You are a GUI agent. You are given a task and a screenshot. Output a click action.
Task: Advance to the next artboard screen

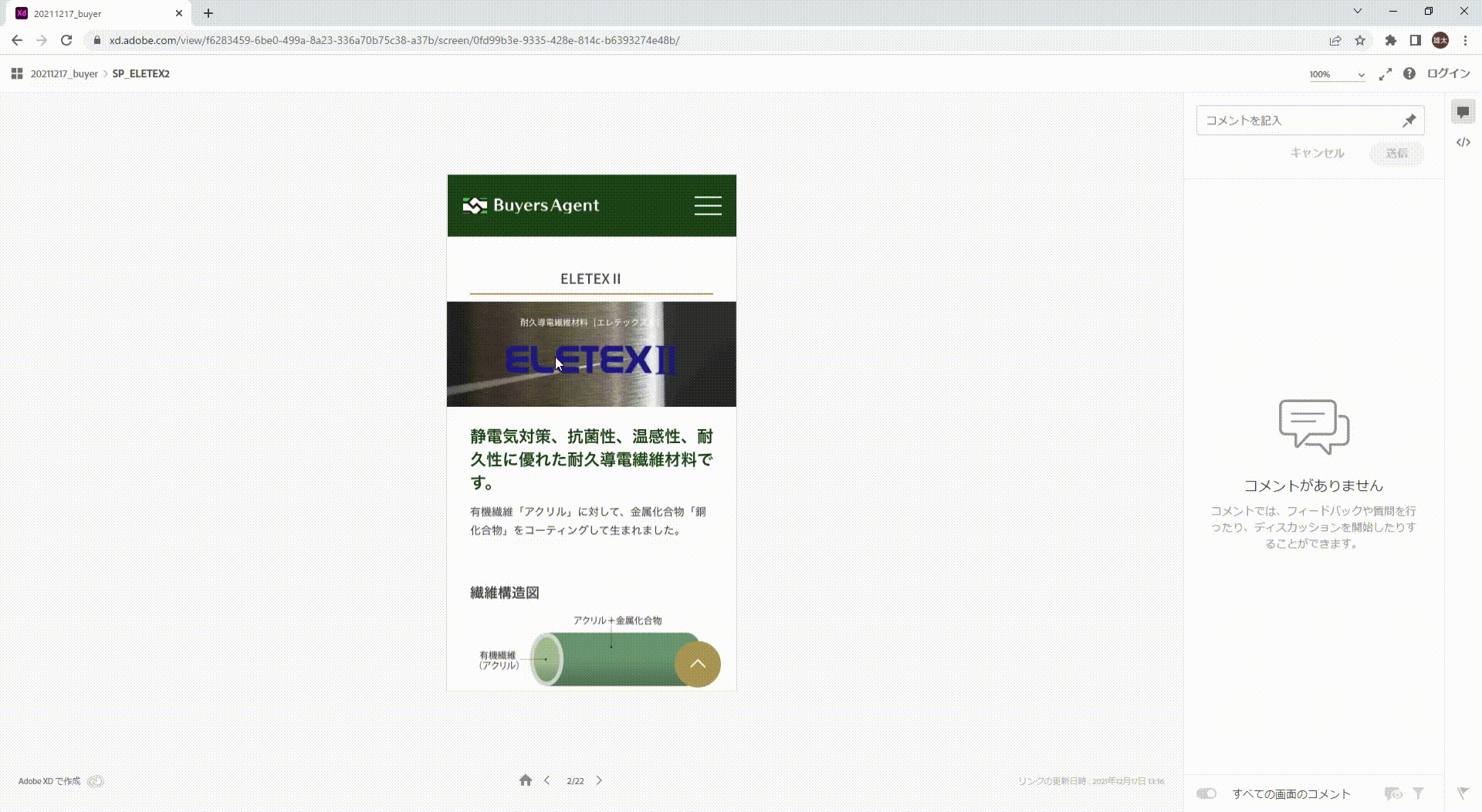click(x=599, y=780)
